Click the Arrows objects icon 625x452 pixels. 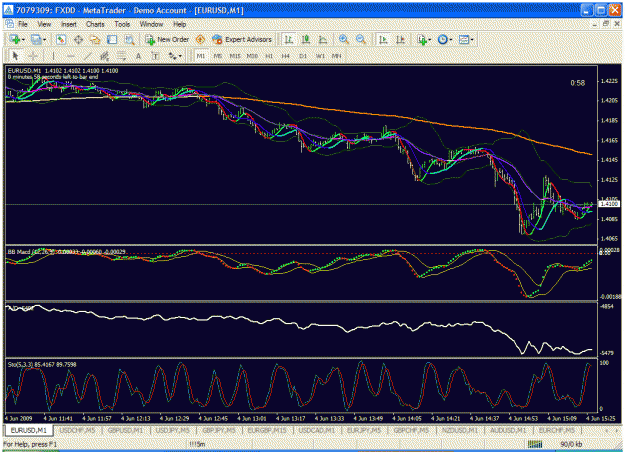point(172,56)
